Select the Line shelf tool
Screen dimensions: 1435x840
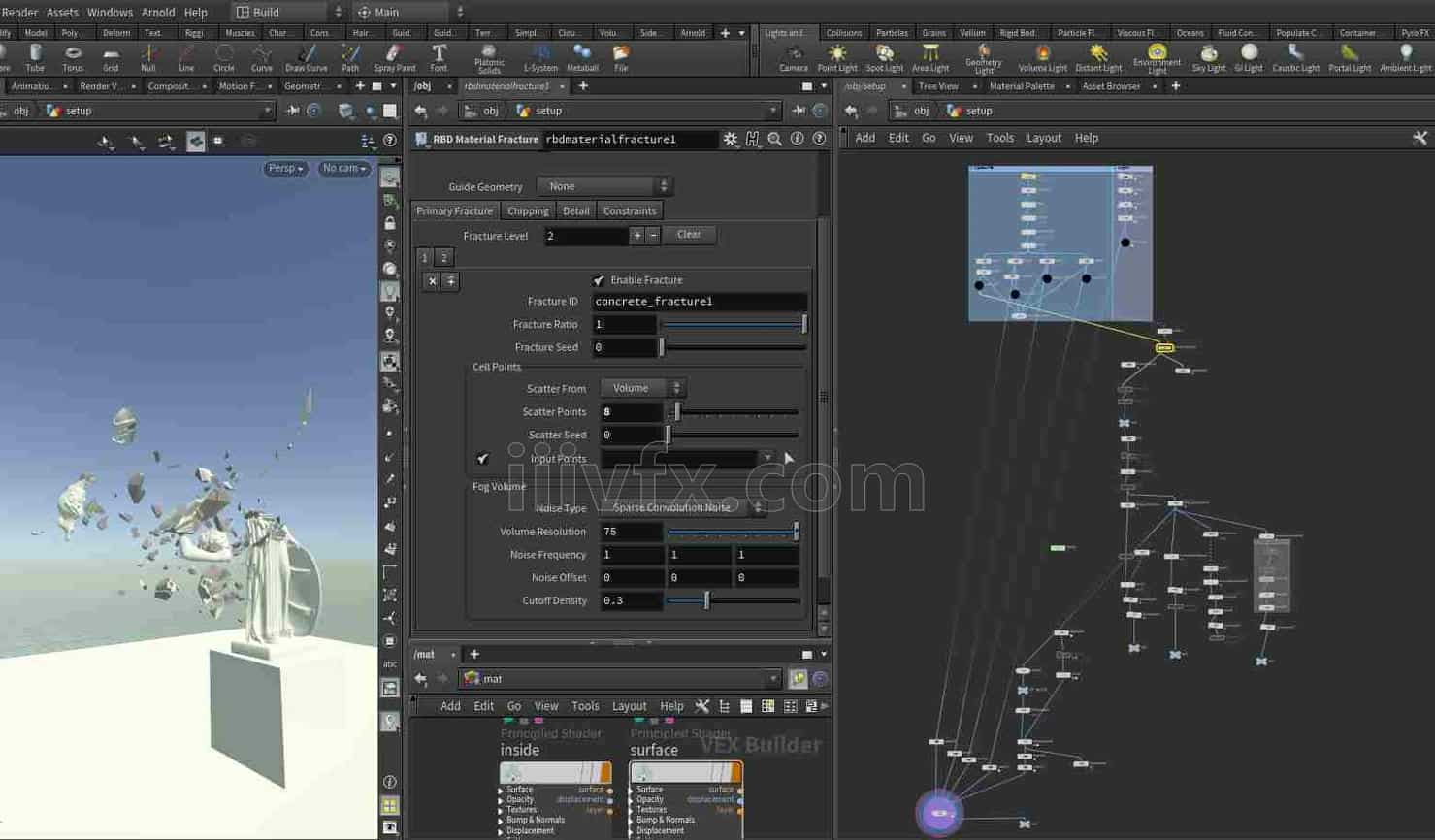pos(186,57)
